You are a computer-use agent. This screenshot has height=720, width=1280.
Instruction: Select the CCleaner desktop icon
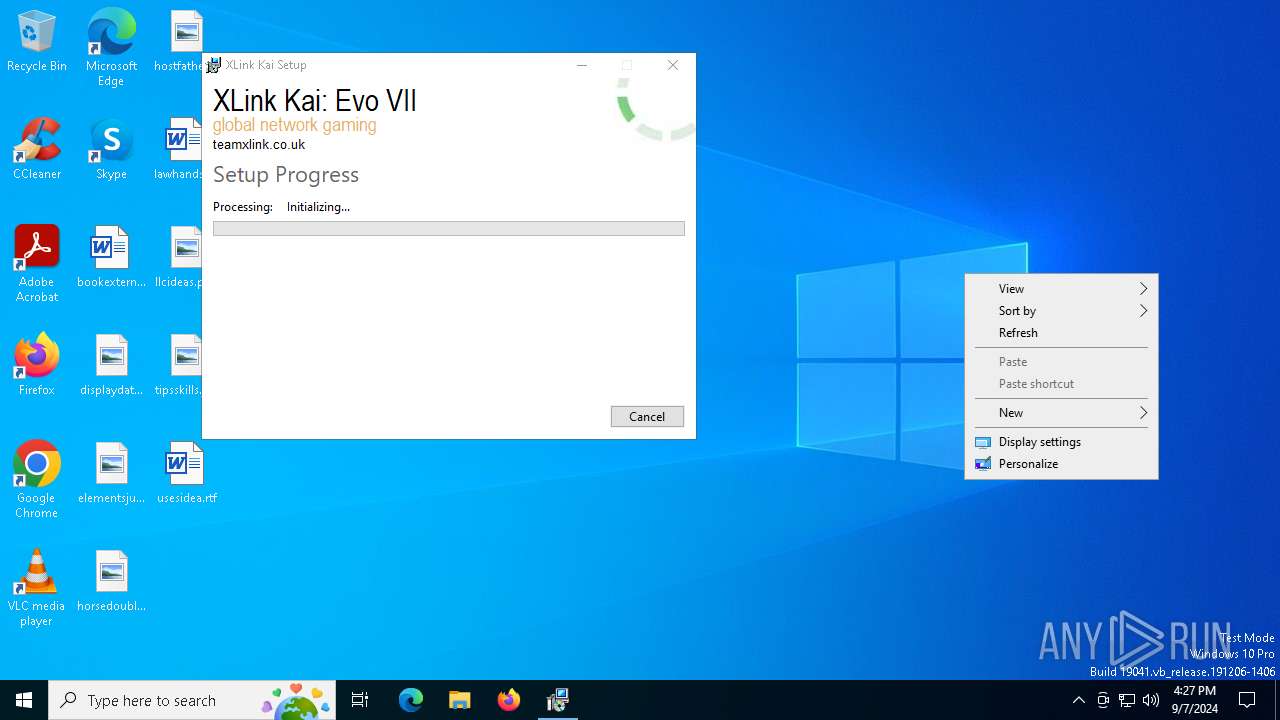point(37,150)
